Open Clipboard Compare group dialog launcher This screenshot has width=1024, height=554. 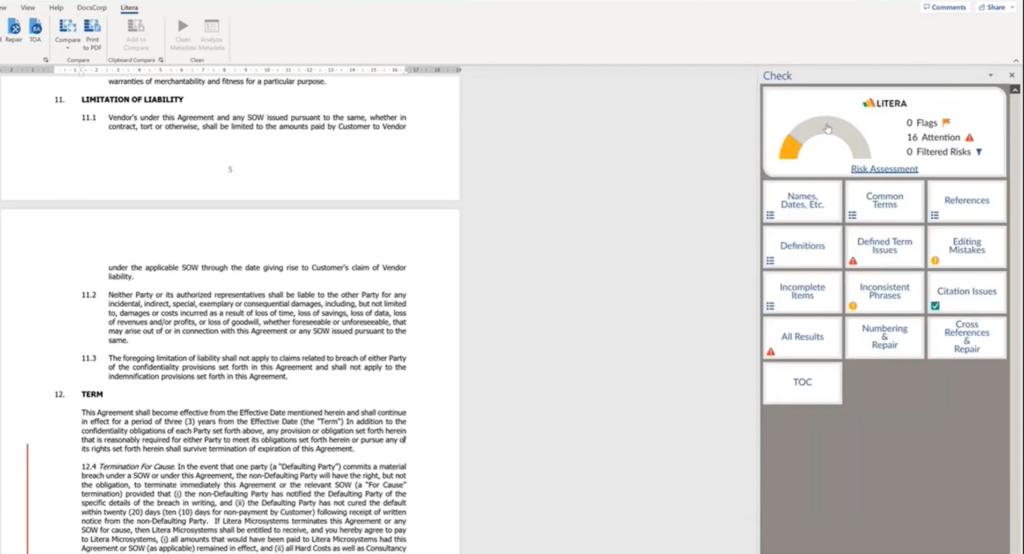[x=161, y=60]
